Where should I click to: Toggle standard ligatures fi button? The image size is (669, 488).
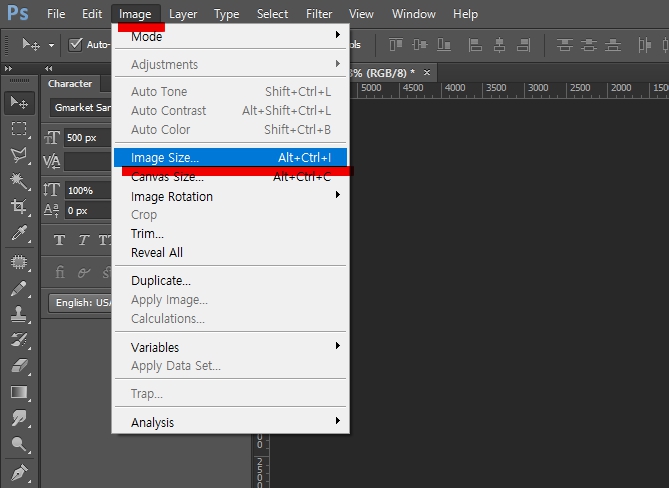click(x=60, y=272)
